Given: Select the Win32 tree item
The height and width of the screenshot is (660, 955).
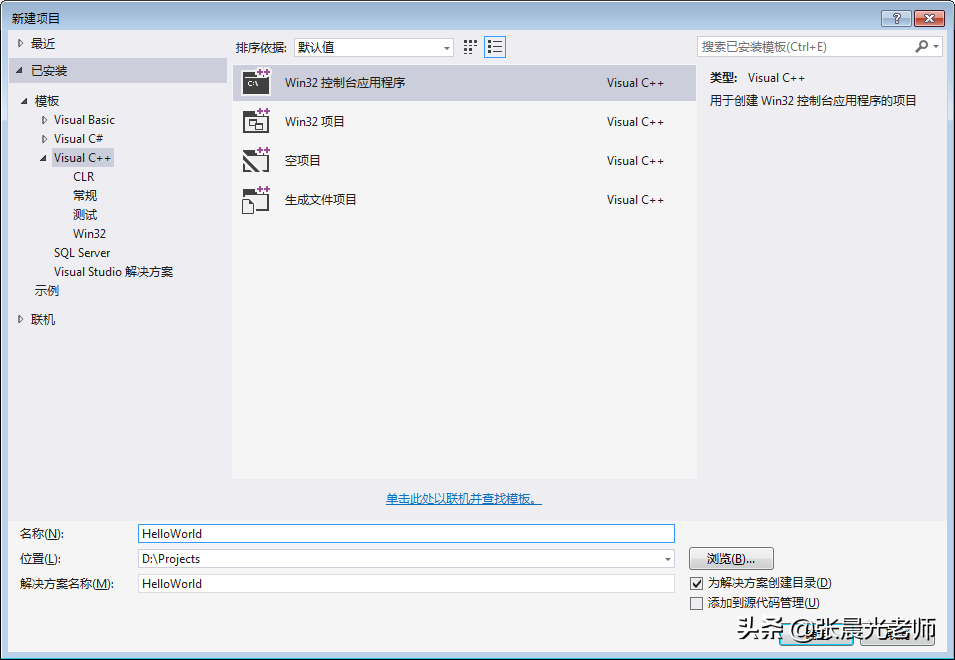Looking at the screenshot, I should [x=89, y=233].
